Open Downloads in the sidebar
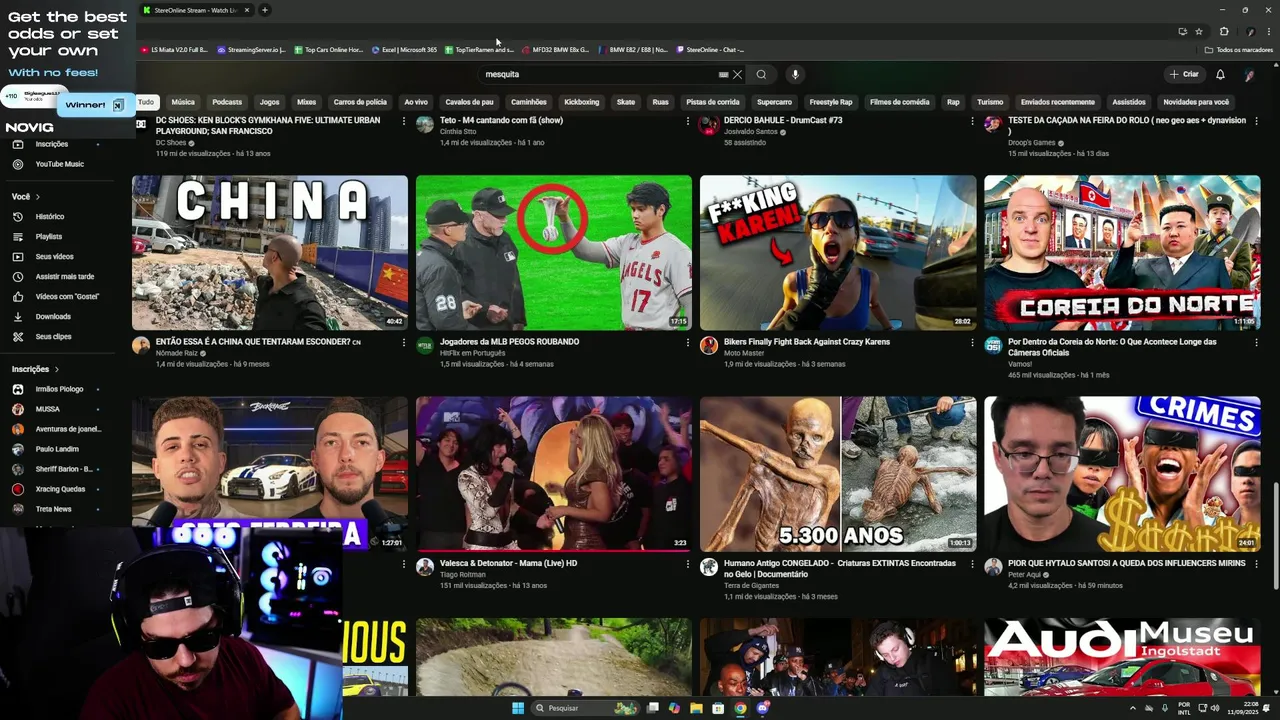Image resolution: width=1280 pixels, height=720 pixels. pyautogui.click(x=53, y=317)
